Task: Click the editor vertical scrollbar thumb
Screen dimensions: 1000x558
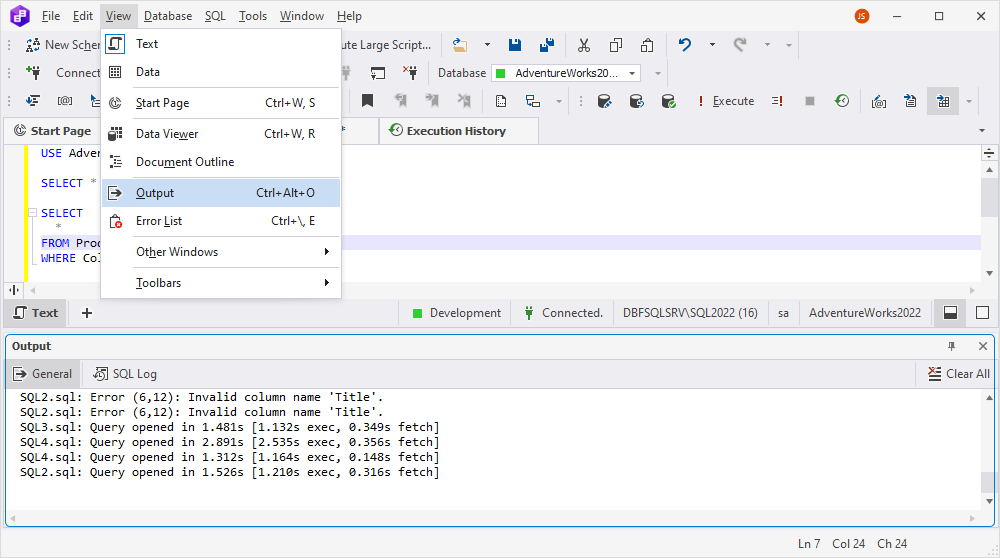Action: coord(989,198)
